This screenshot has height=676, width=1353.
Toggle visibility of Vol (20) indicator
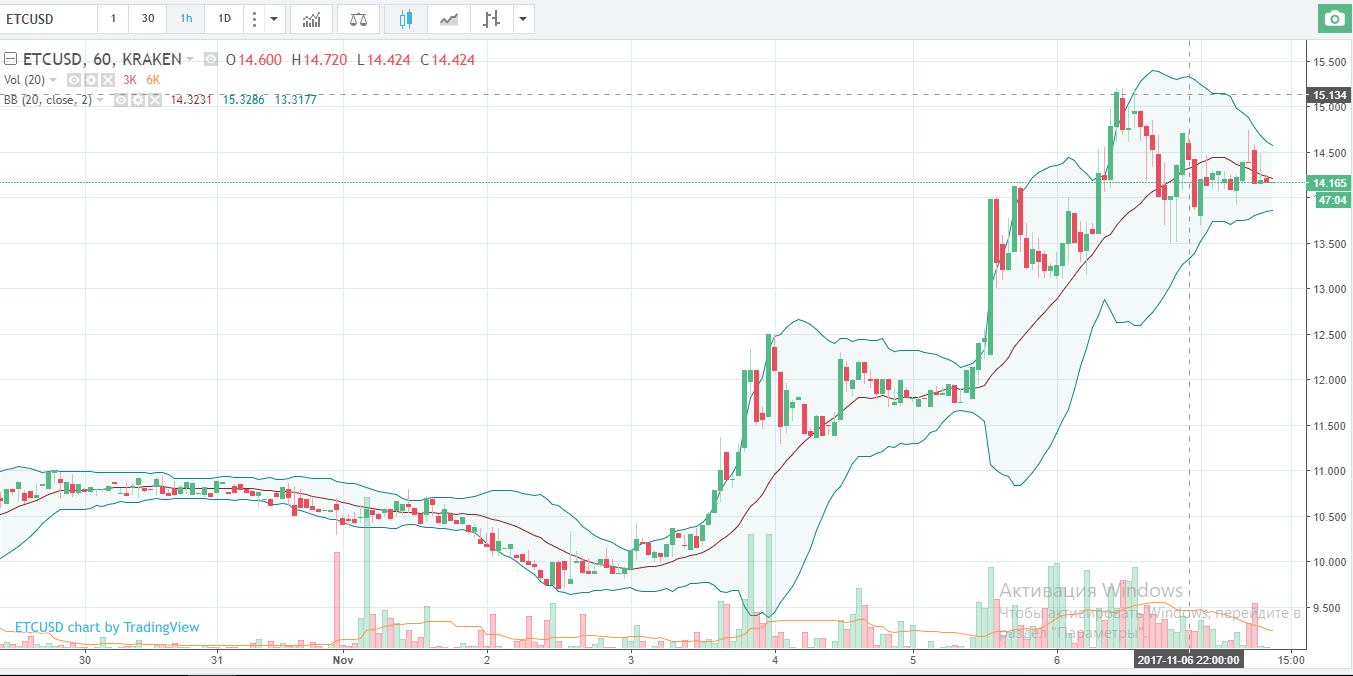(74, 80)
